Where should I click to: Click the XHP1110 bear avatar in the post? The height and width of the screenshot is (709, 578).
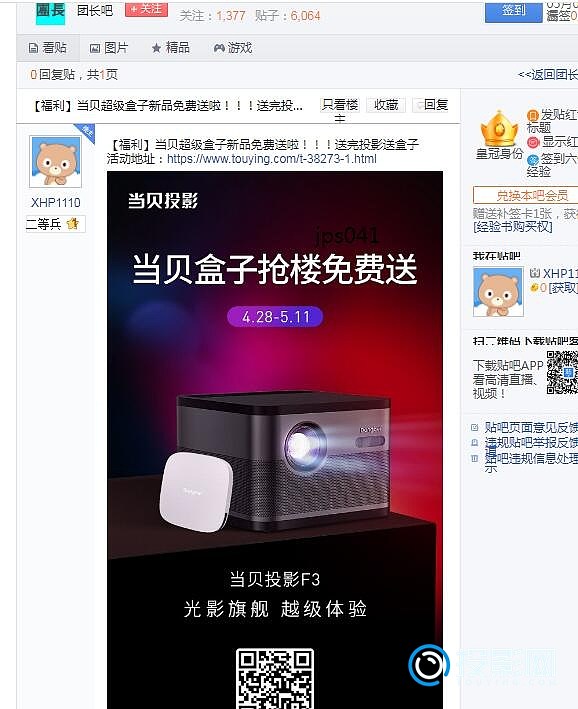coord(56,161)
